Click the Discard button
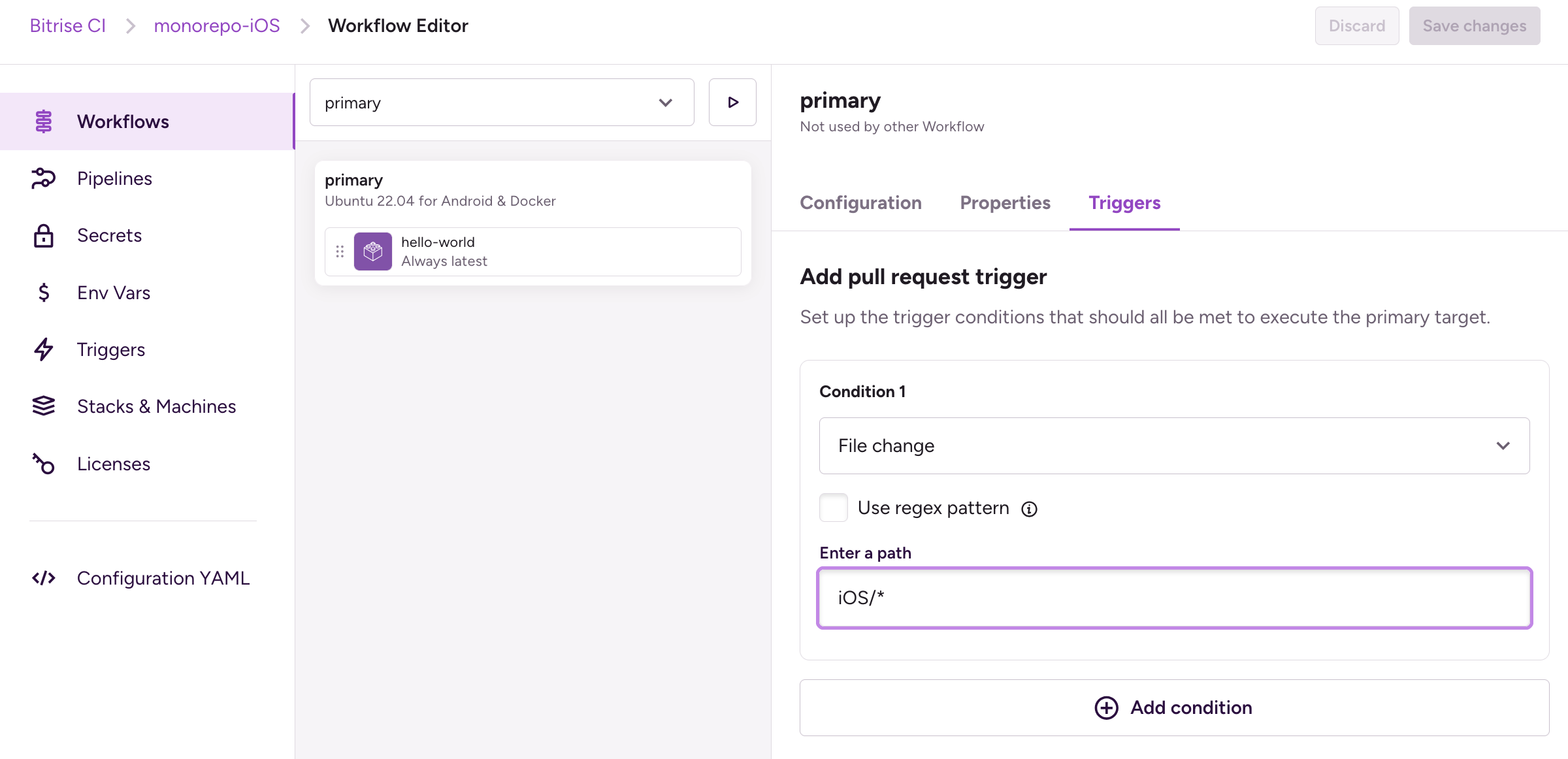This screenshot has height=759, width=1568. [x=1357, y=26]
